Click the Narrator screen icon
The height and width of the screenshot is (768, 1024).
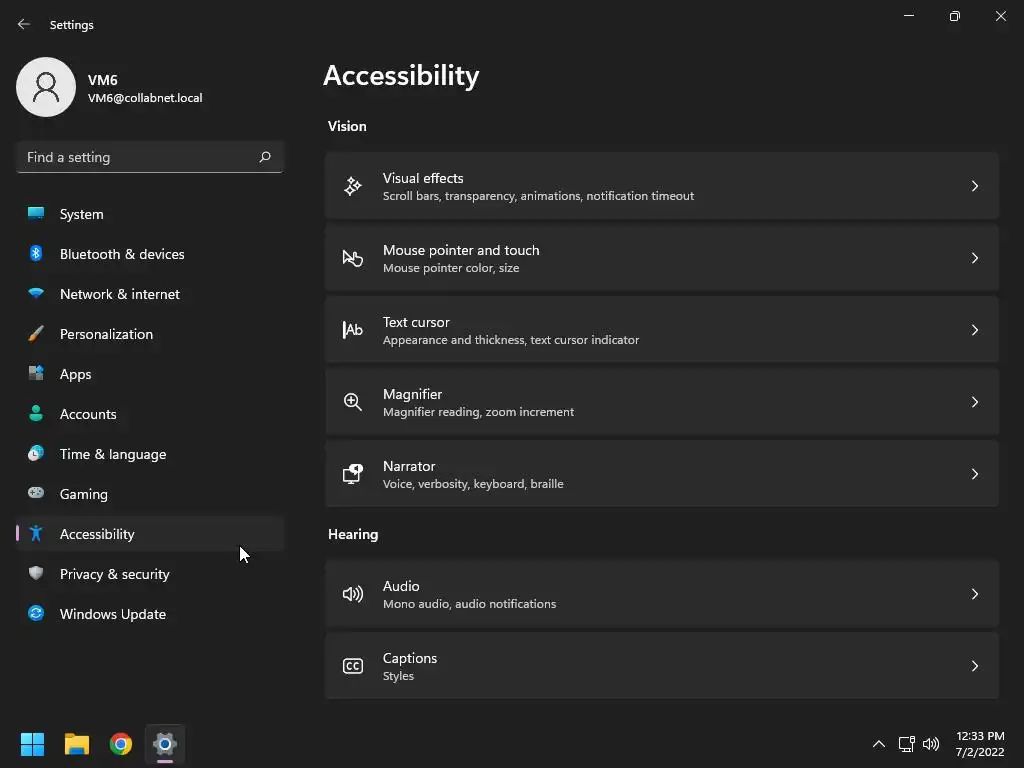pos(352,474)
